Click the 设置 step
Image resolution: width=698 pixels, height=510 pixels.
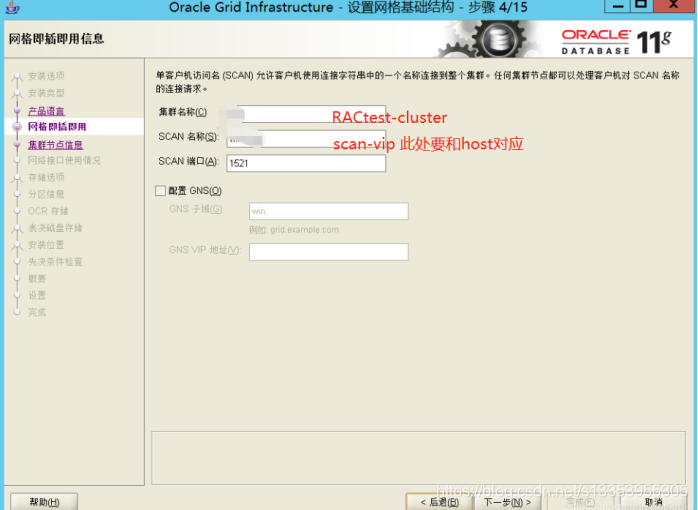click(x=37, y=295)
